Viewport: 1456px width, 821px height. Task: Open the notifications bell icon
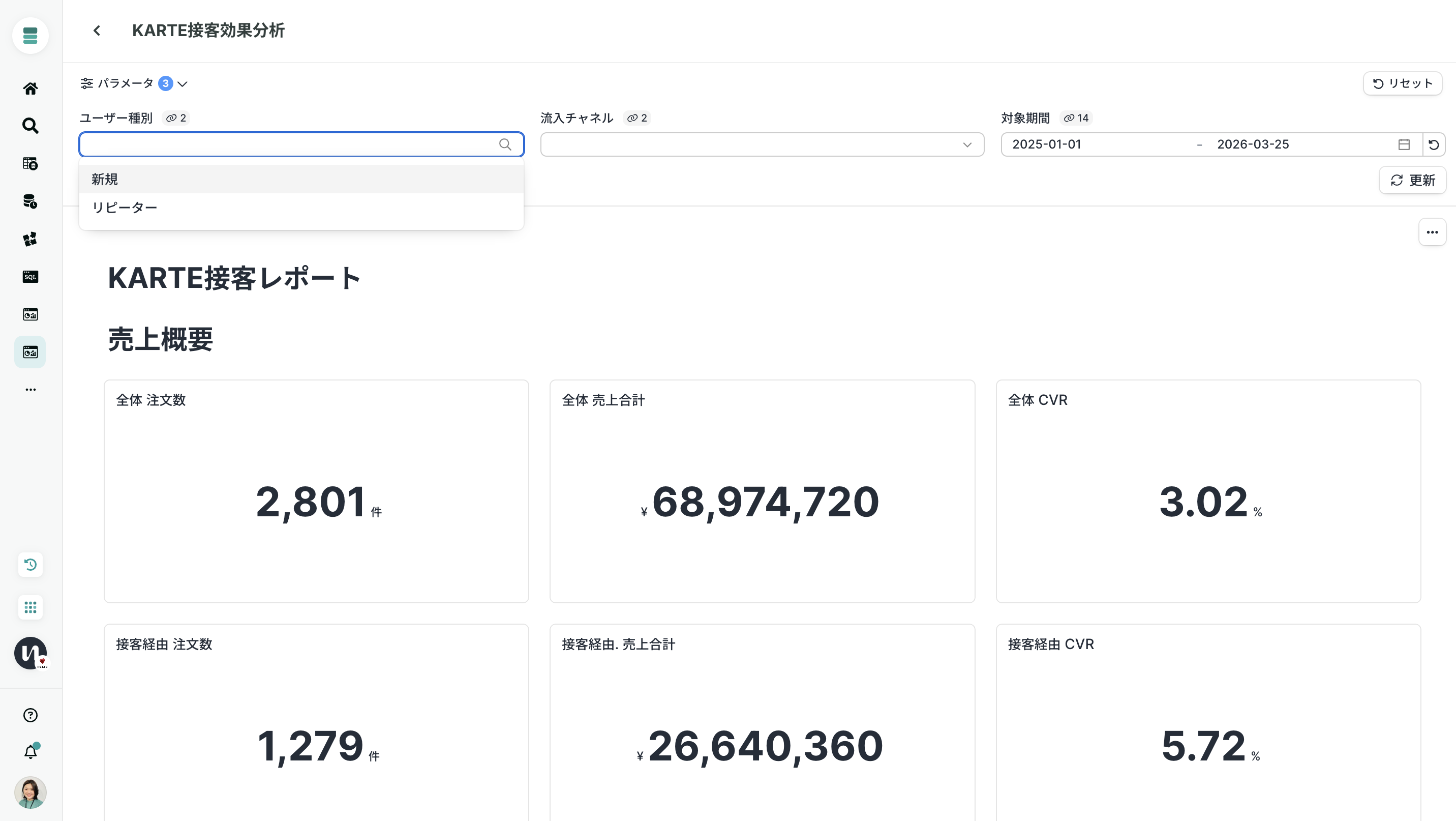[x=31, y=751]
